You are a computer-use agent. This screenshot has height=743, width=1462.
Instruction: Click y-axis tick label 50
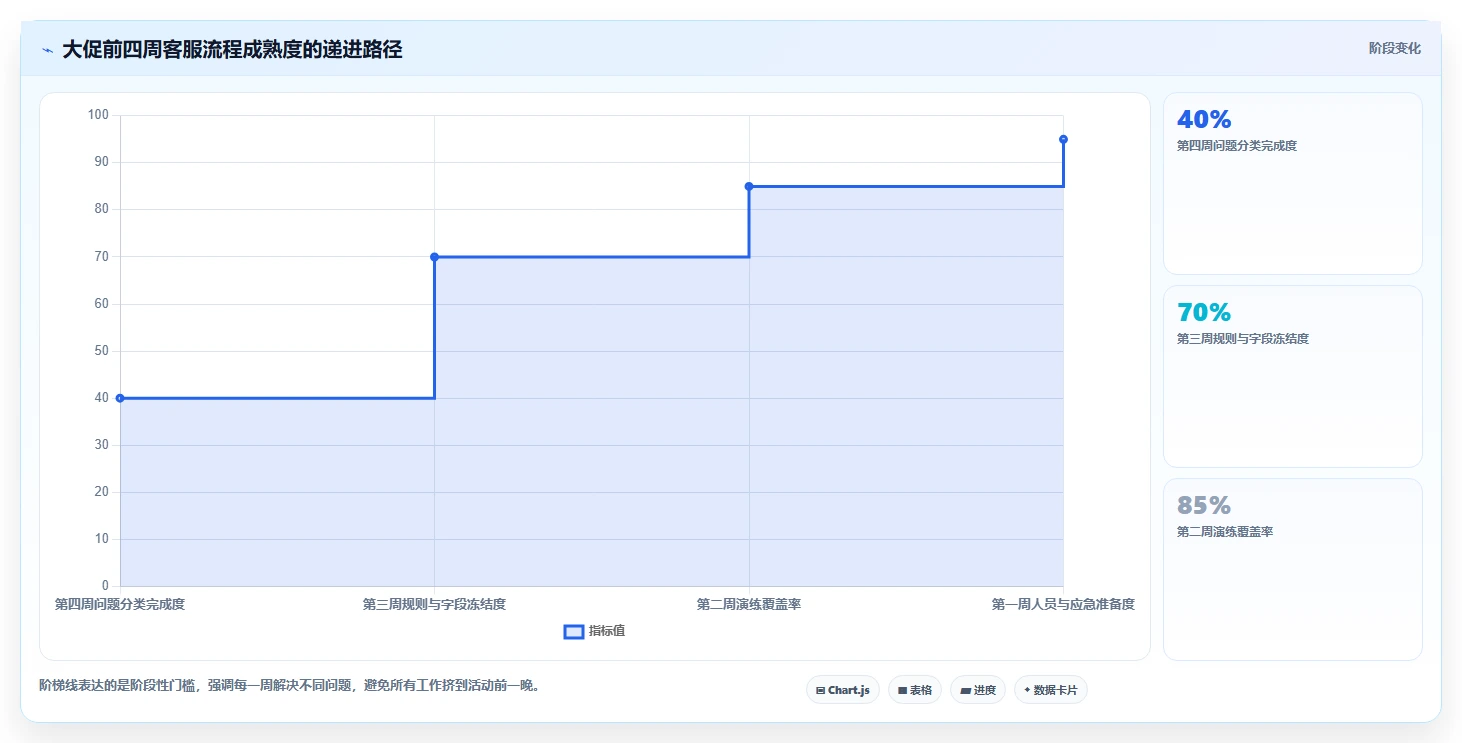[101, 351]
